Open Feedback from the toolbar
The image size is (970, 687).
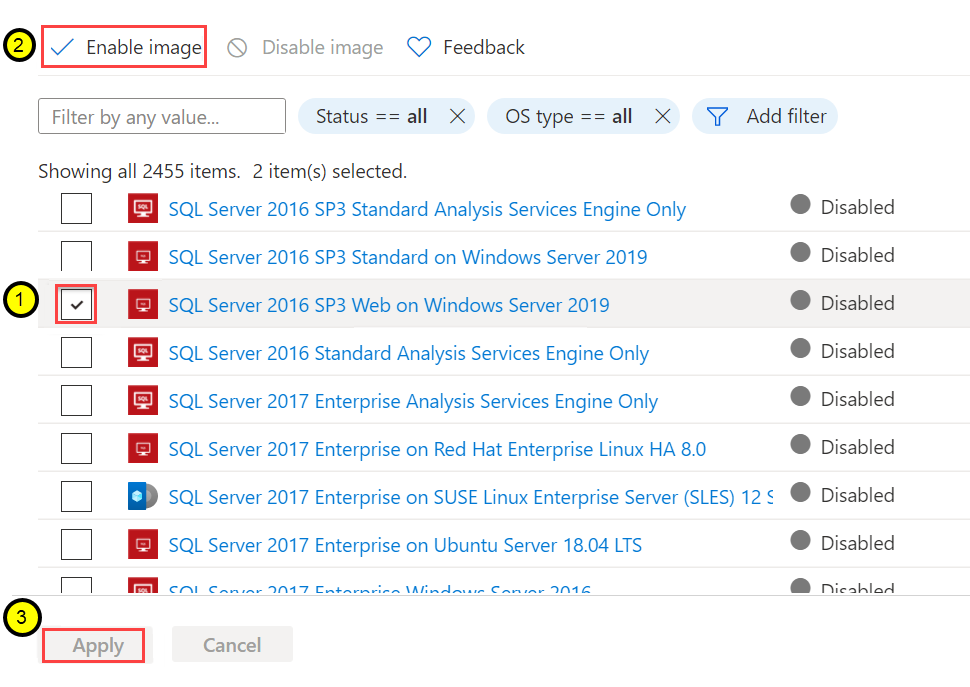point(465,48)
